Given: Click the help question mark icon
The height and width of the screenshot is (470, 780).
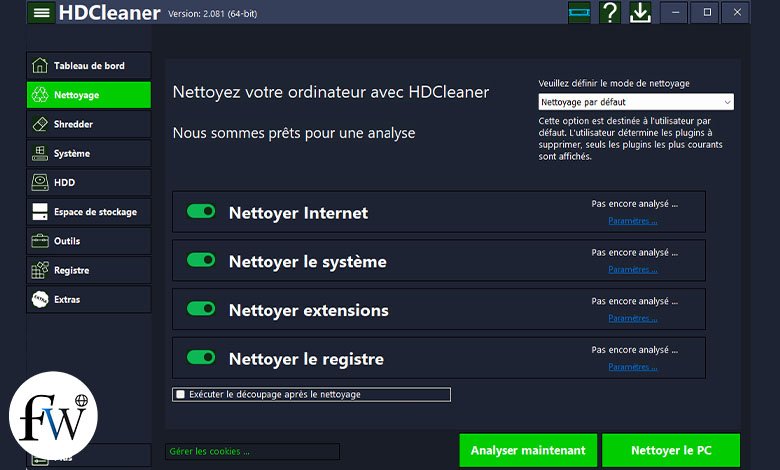Looking at the screenshot, I should 610,12.
